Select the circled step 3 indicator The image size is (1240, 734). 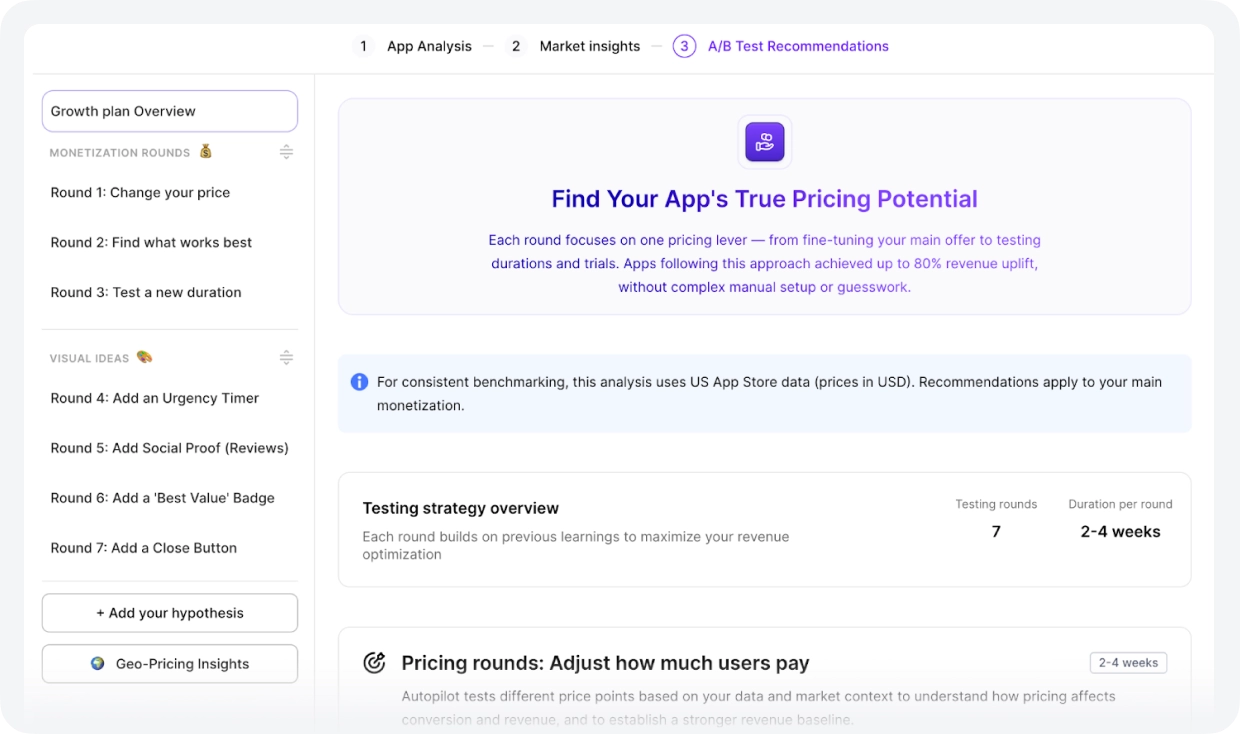tap(684, 46)
